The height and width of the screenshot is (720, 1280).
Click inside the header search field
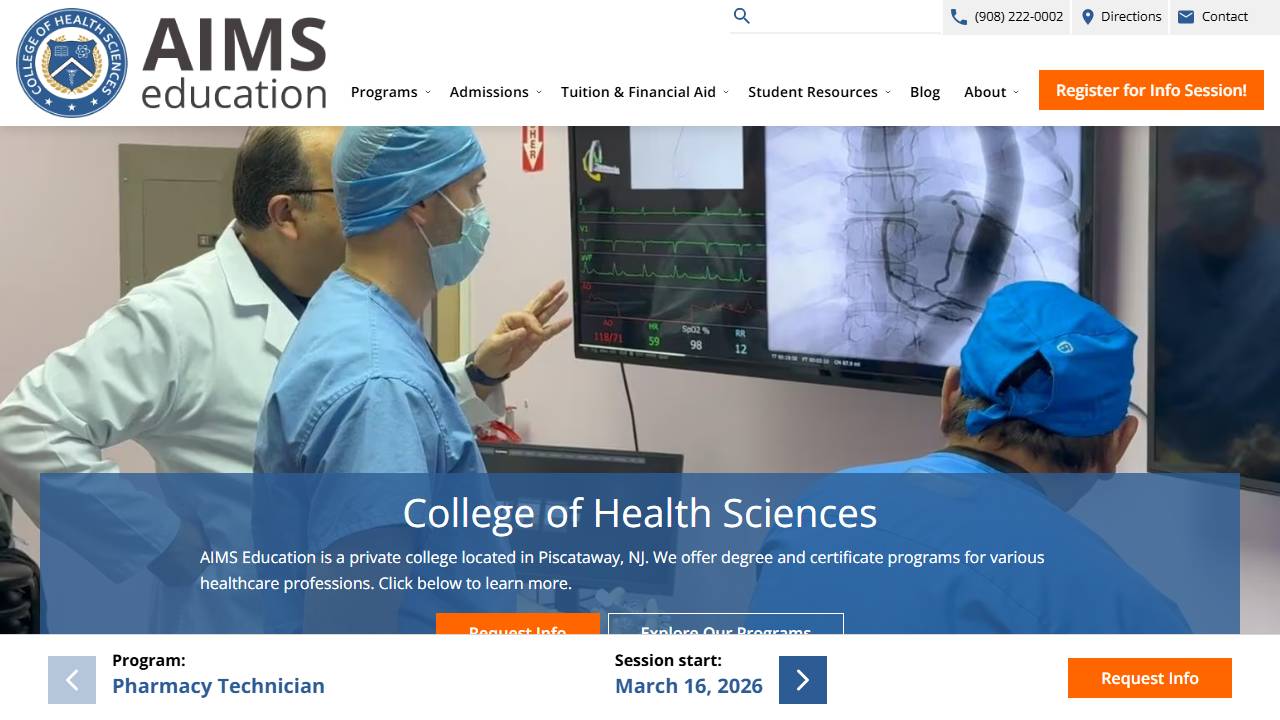click(845, 16)
